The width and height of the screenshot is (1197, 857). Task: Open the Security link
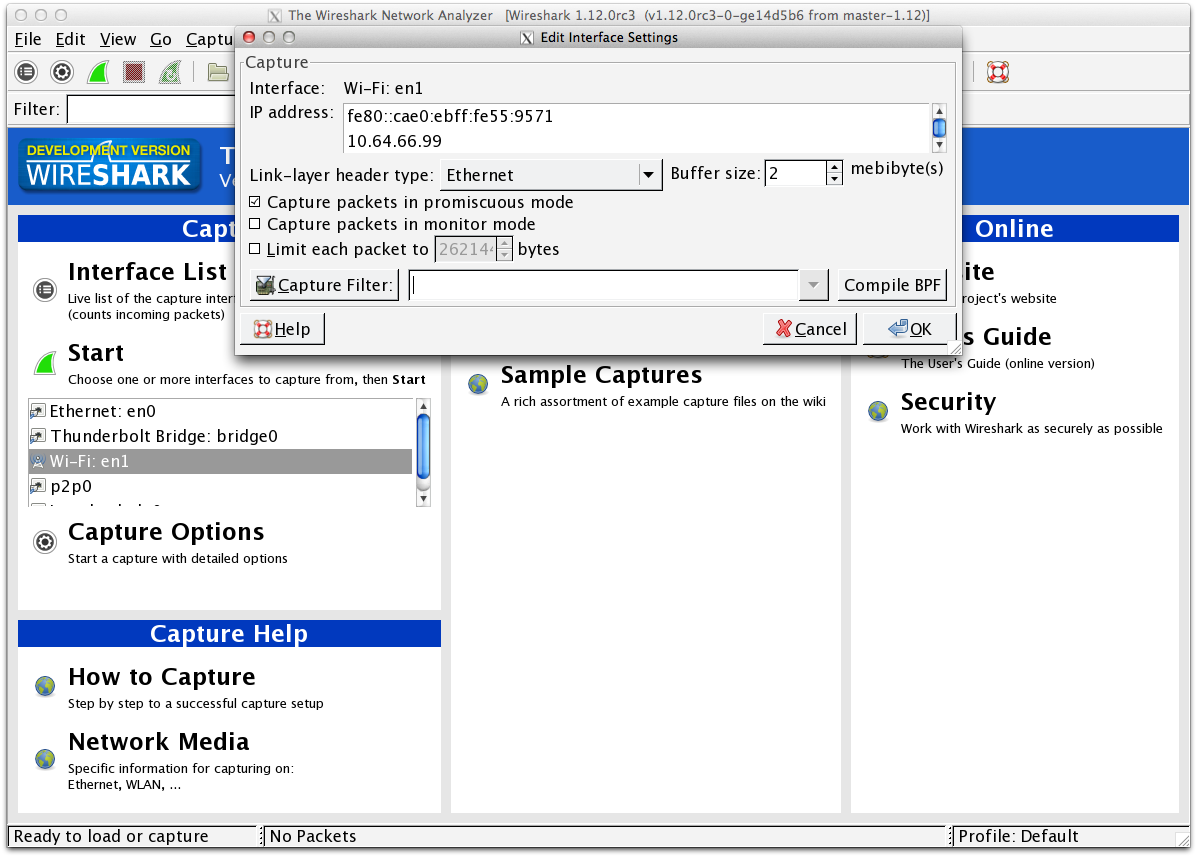[948, 402]
